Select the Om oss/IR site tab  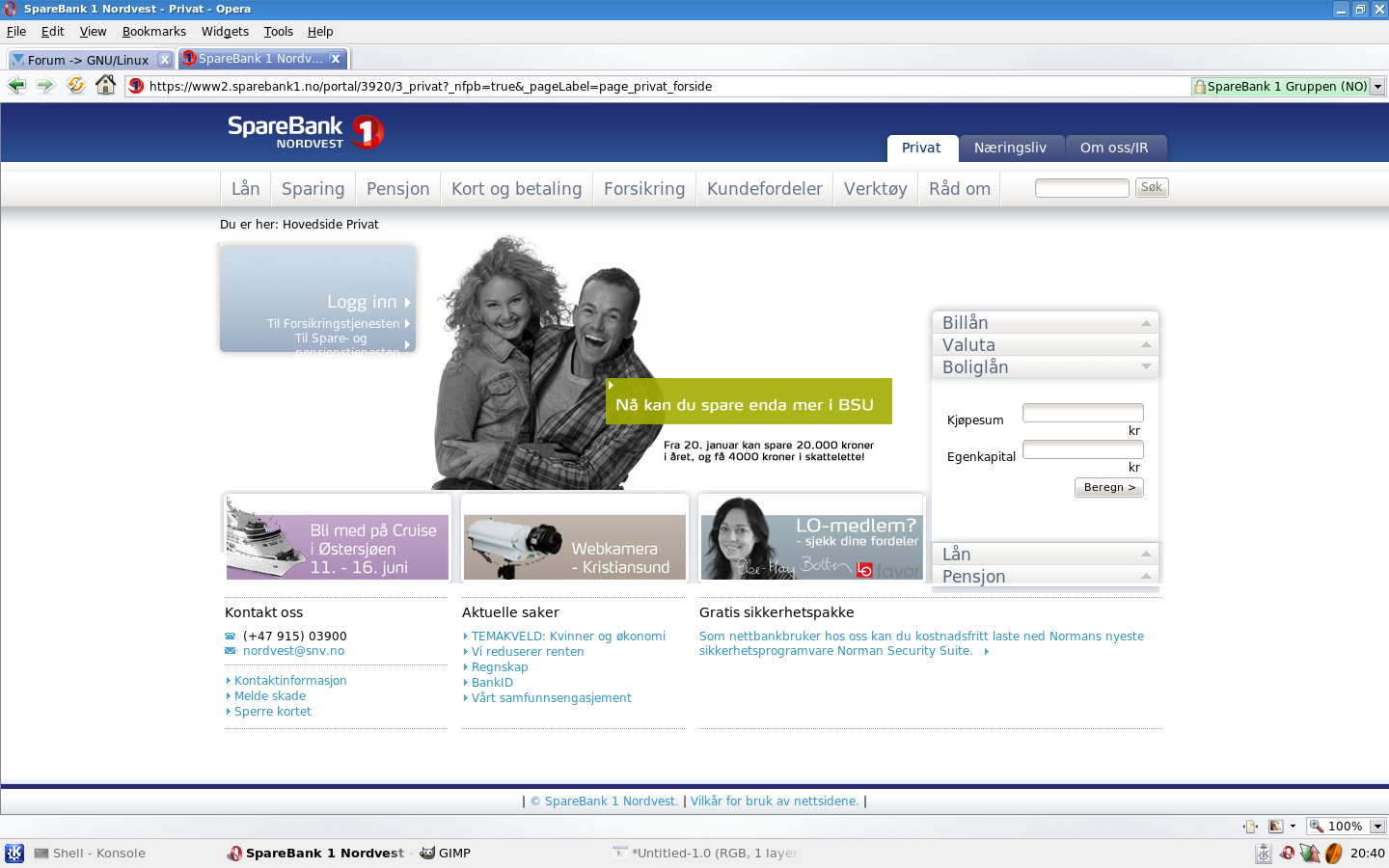1114,148
